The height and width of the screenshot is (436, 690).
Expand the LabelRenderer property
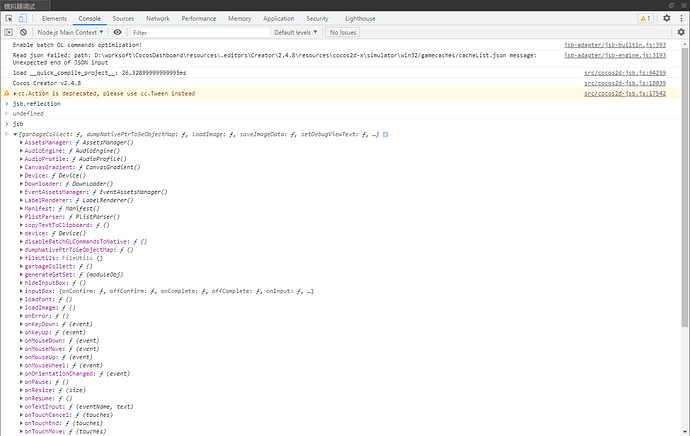(x=21, y=200)
